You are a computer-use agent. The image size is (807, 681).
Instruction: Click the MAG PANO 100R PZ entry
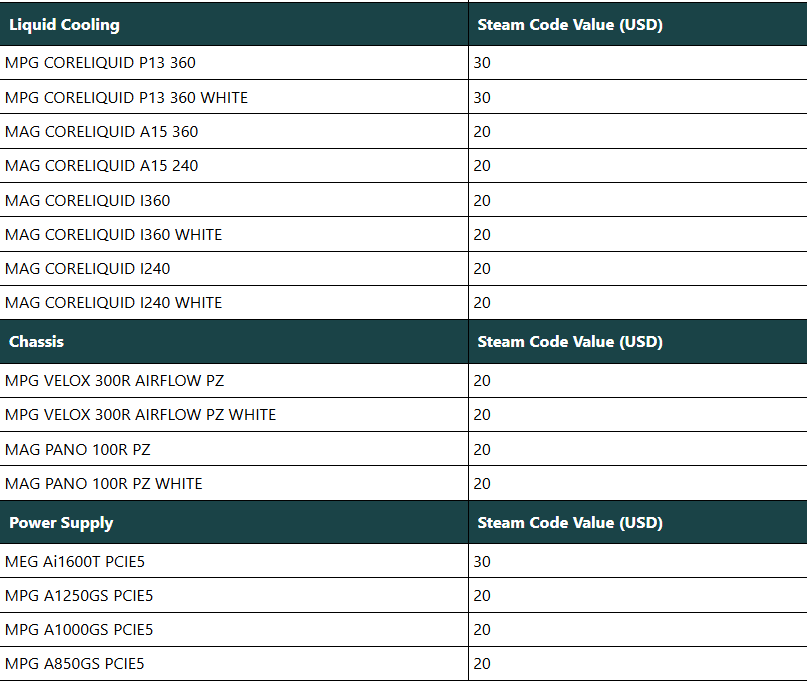404,449
